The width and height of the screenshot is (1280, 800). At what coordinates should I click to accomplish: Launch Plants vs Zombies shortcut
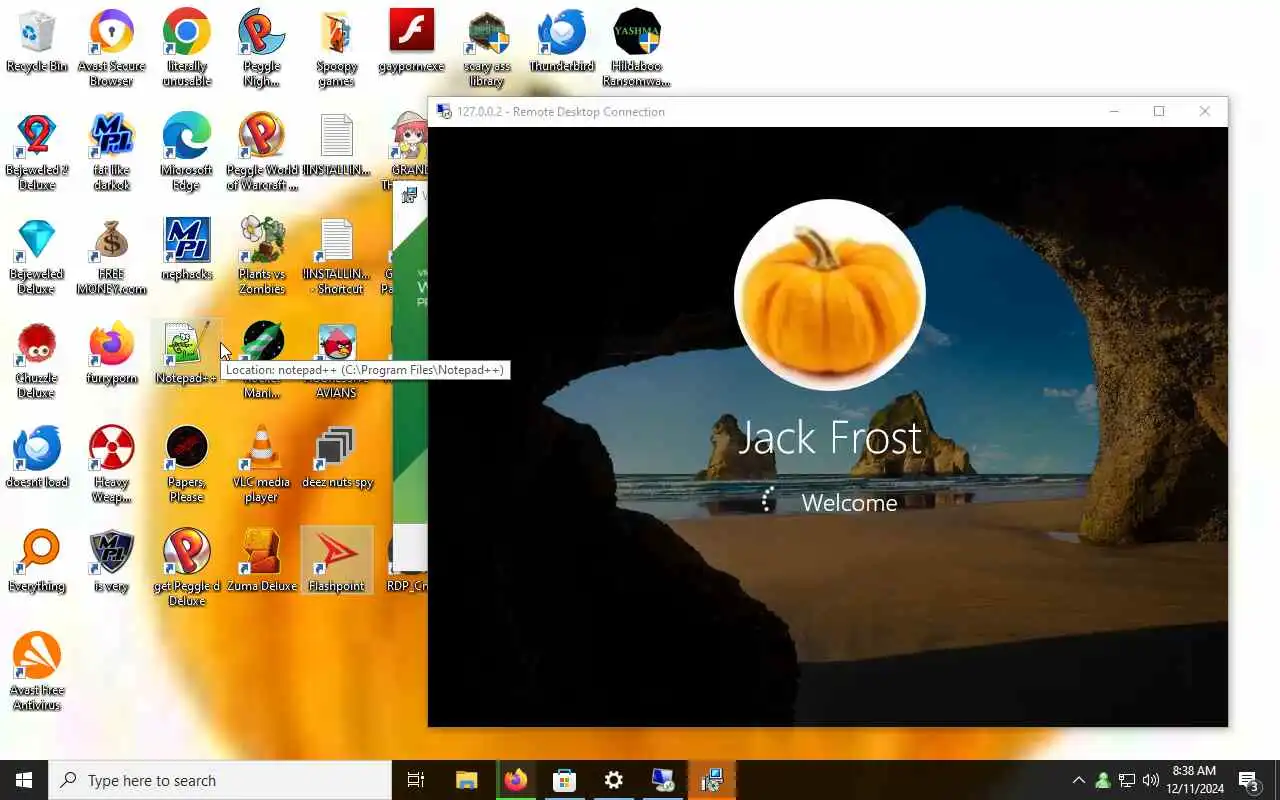pos(261,256)
